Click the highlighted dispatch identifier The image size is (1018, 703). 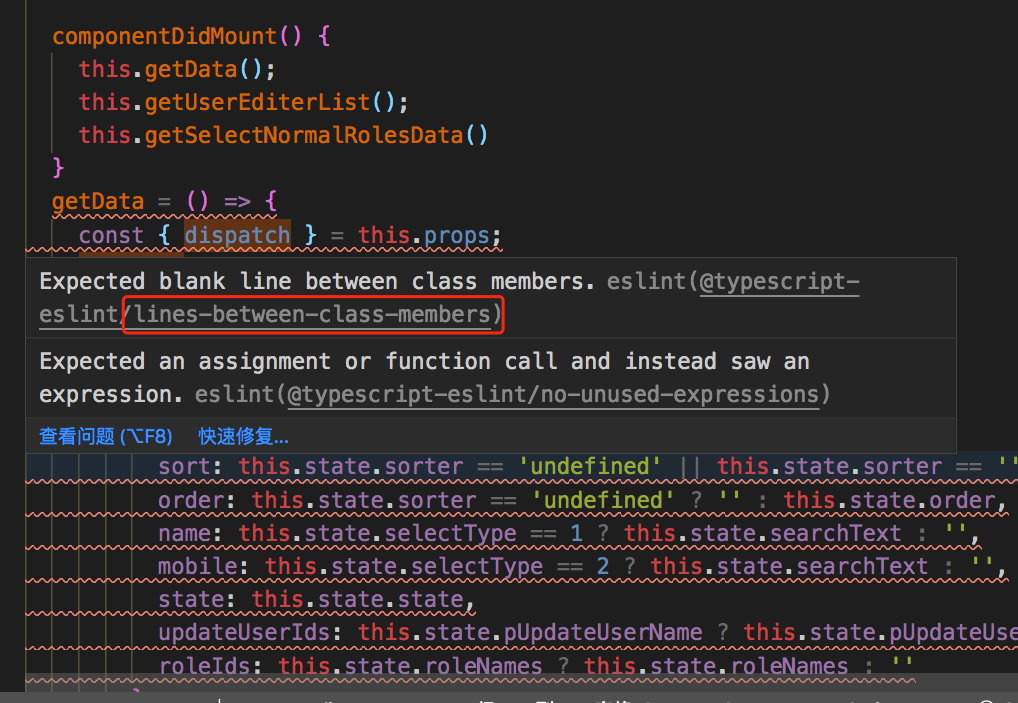(x=237, y=235)
